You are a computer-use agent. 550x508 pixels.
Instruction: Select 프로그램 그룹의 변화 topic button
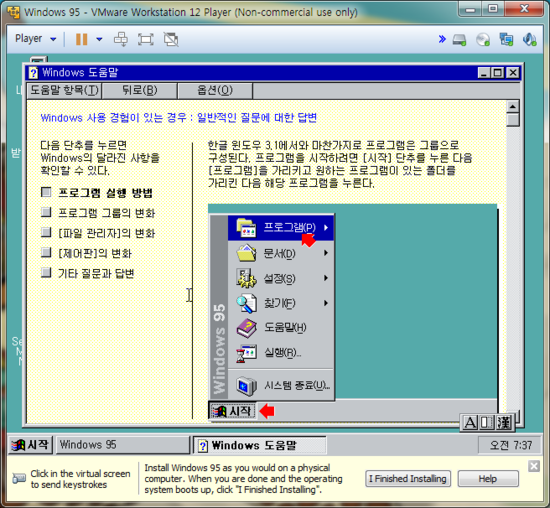[x=46, y=212]
